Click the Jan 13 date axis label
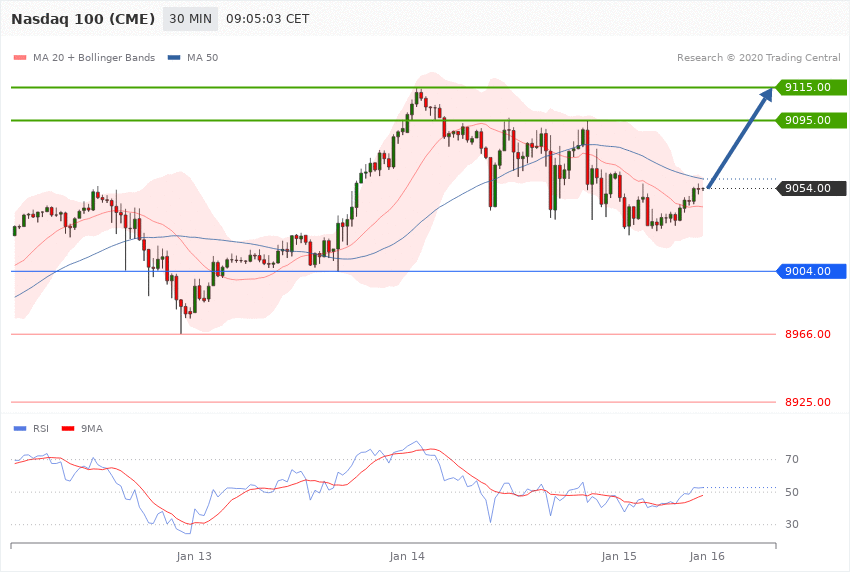 click(194, 556)
